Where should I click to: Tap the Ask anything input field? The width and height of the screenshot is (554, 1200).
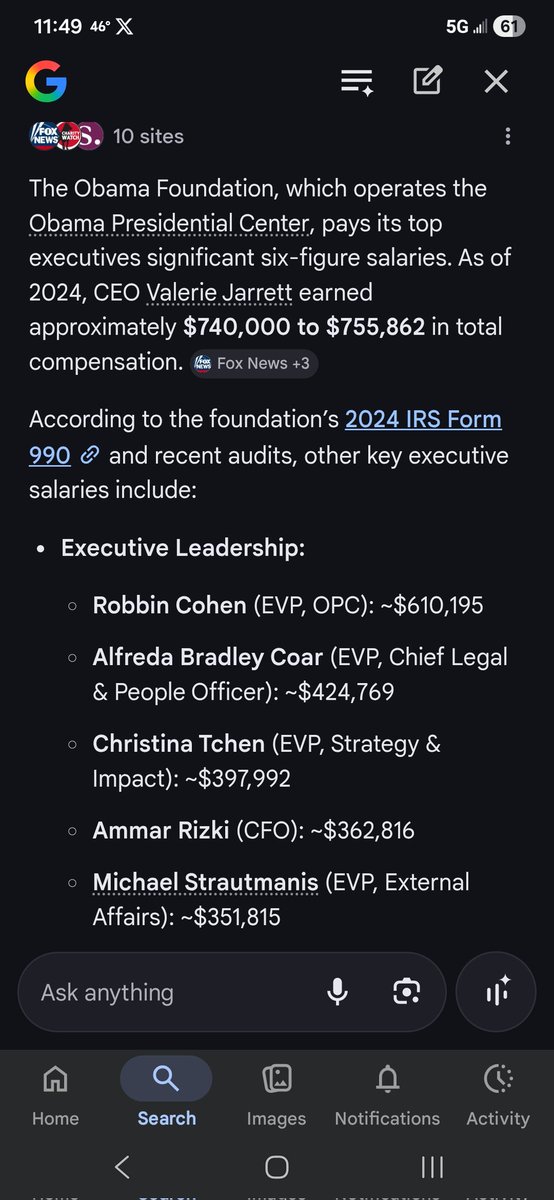click(x=170, y=993)
